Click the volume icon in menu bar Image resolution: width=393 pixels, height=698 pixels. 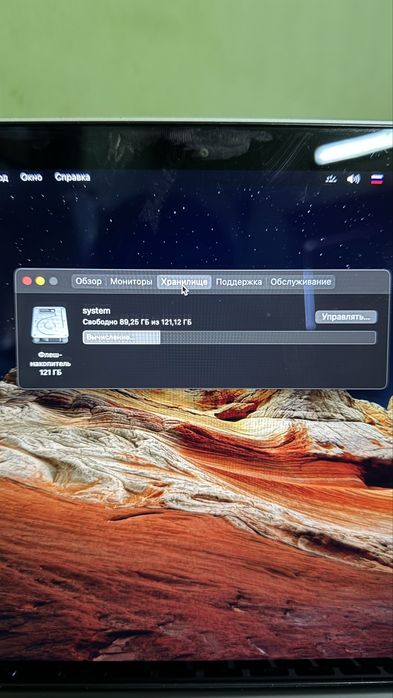click(x=353, y=179)
